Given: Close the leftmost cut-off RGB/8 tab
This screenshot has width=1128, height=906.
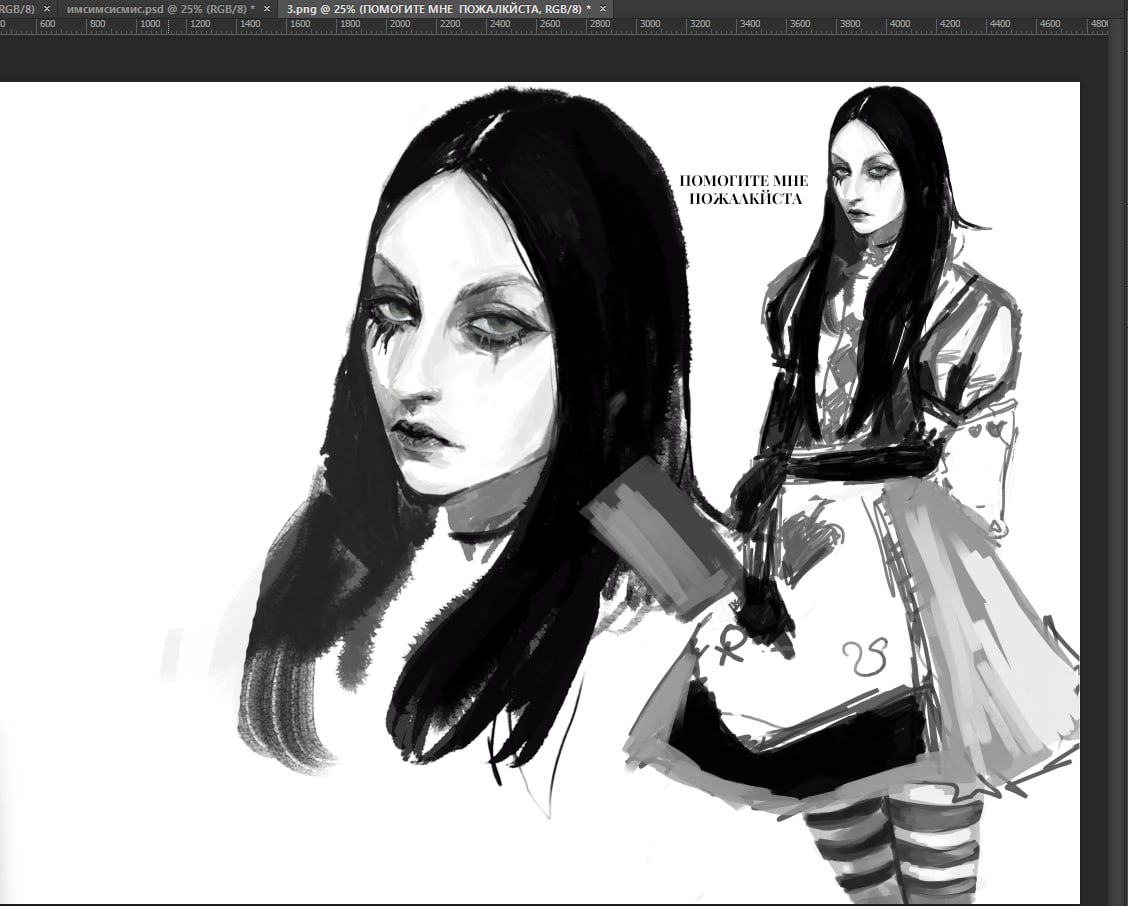Looking at the screenshot, I should (47, 9).
